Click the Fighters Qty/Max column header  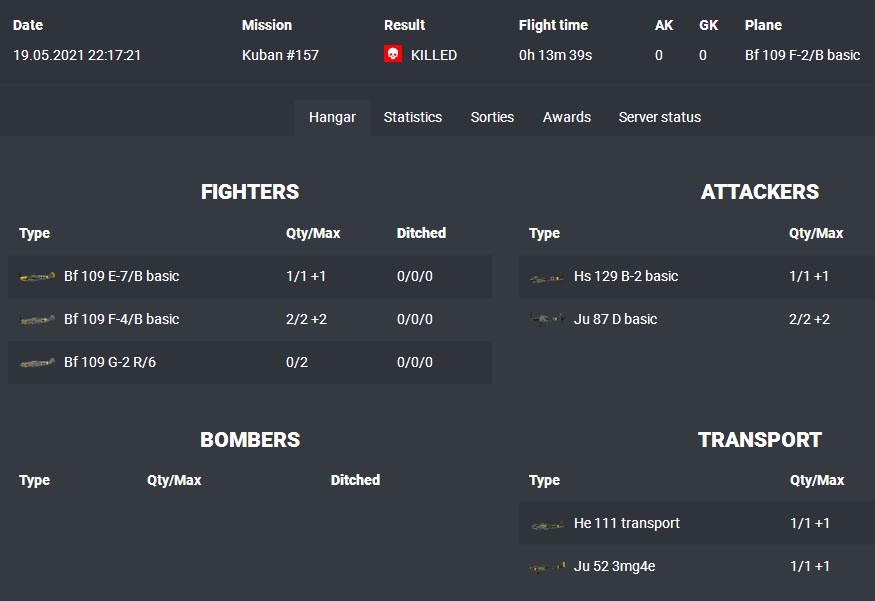point(313,233)
